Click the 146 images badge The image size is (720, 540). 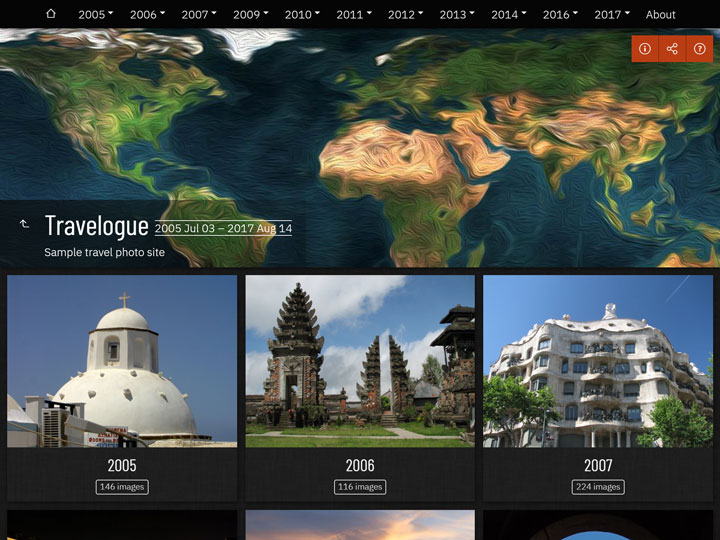click(x=122, y=487)
